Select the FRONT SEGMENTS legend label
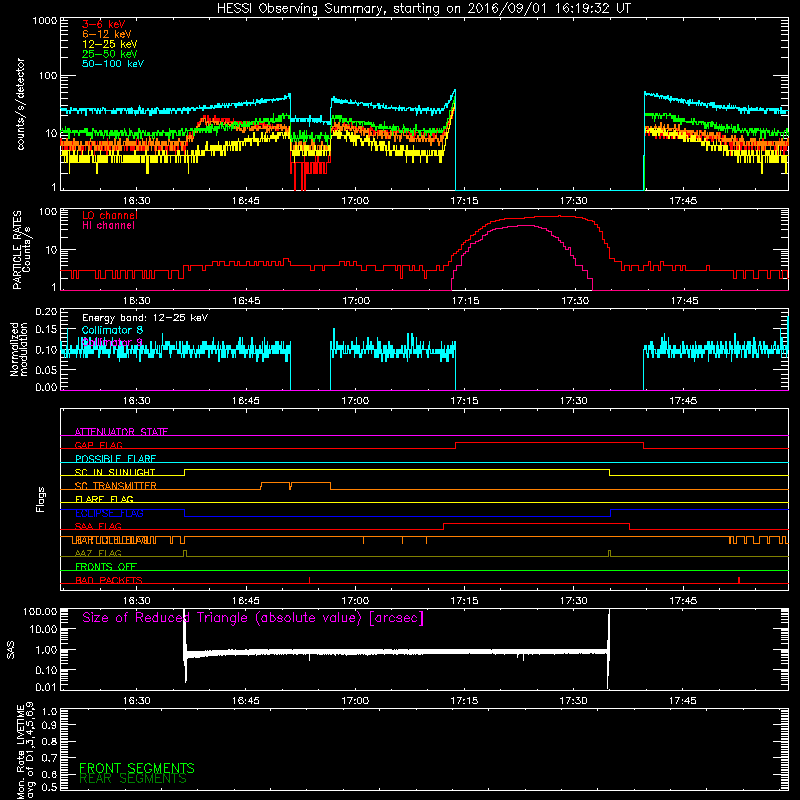The width and height of the screenshot is (800, 800). pos(137,768)
